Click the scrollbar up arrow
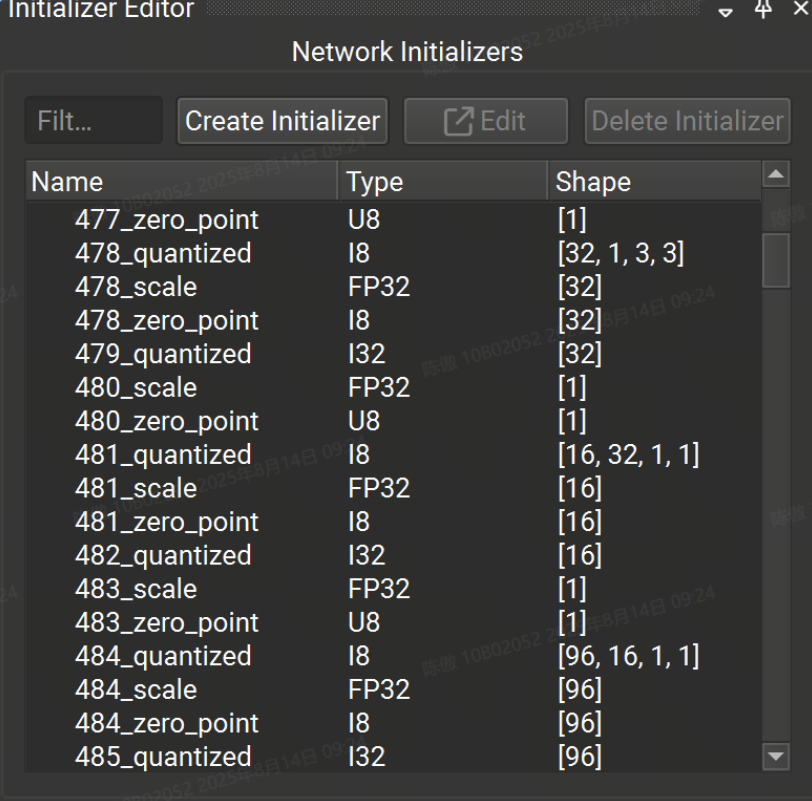812x801 pixels. (x=776, y=174)
